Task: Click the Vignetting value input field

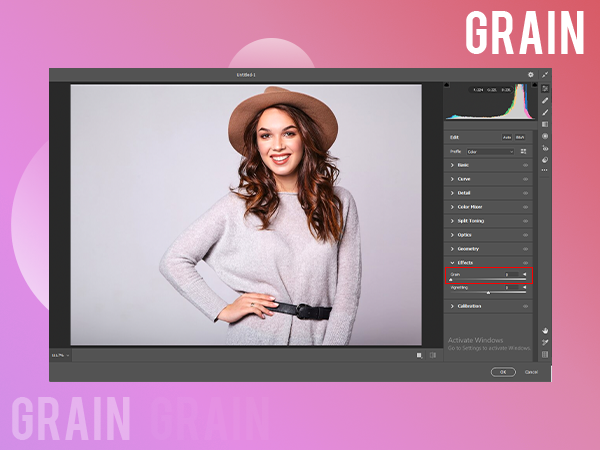Action: coord(512,287)
